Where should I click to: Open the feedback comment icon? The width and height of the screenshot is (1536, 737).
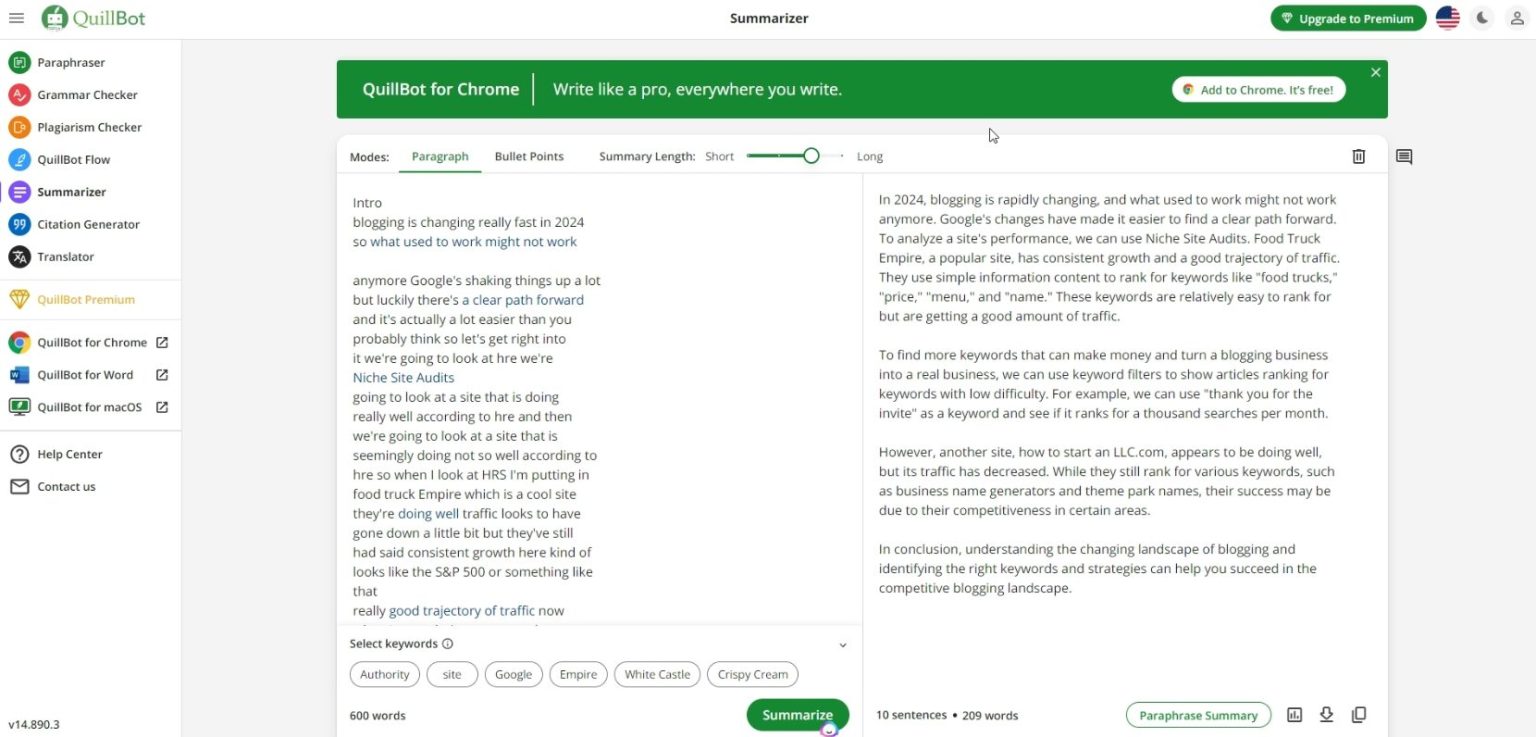coord(1404,157)
